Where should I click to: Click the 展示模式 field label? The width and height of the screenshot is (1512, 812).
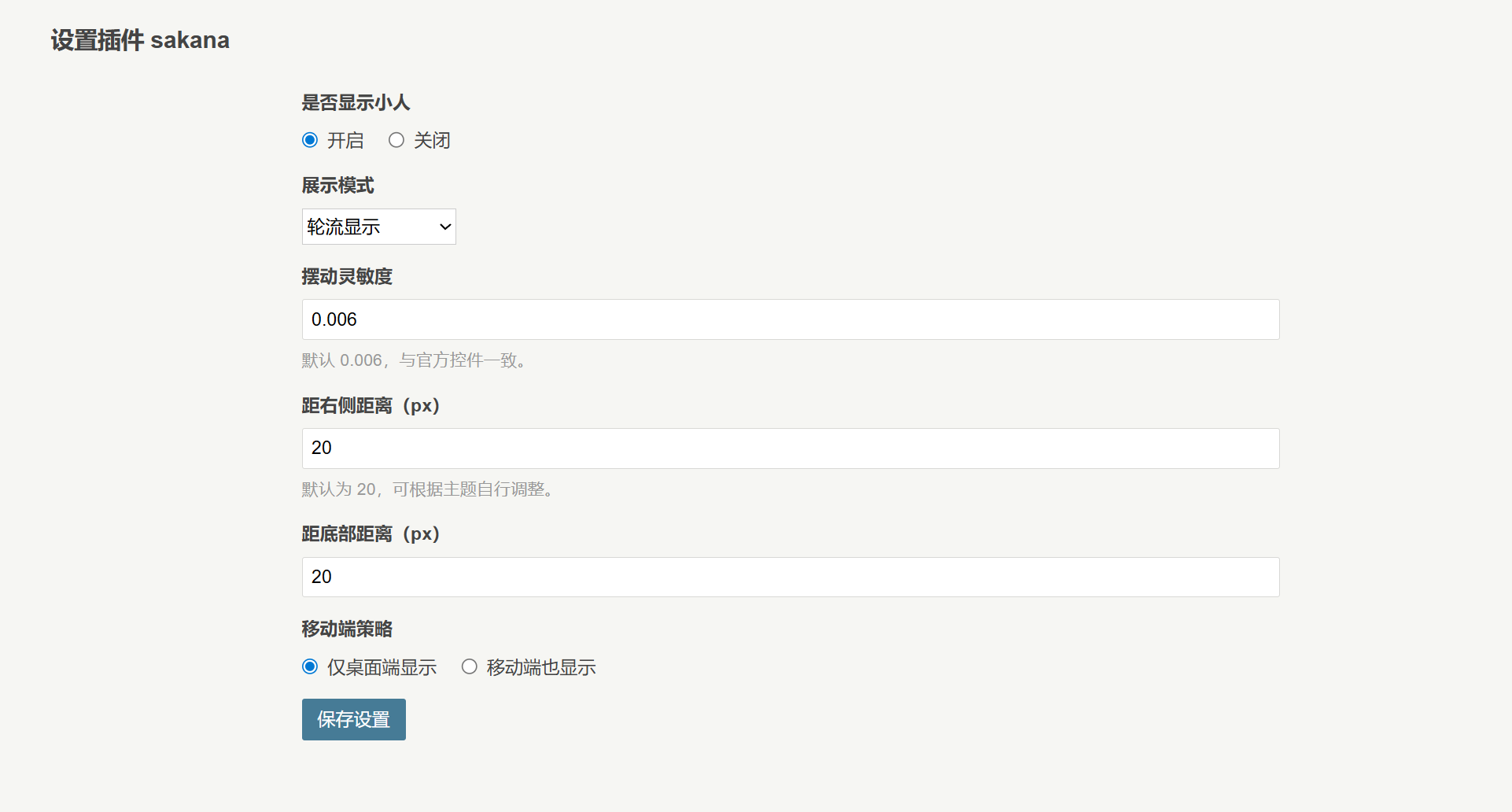[x=337, y=186]
